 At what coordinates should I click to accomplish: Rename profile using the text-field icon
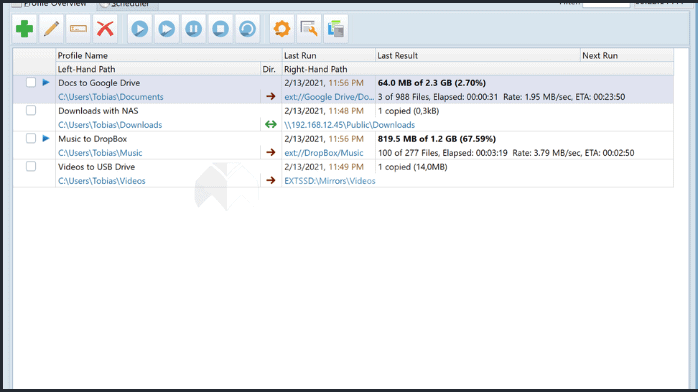(x=78, y=29)
